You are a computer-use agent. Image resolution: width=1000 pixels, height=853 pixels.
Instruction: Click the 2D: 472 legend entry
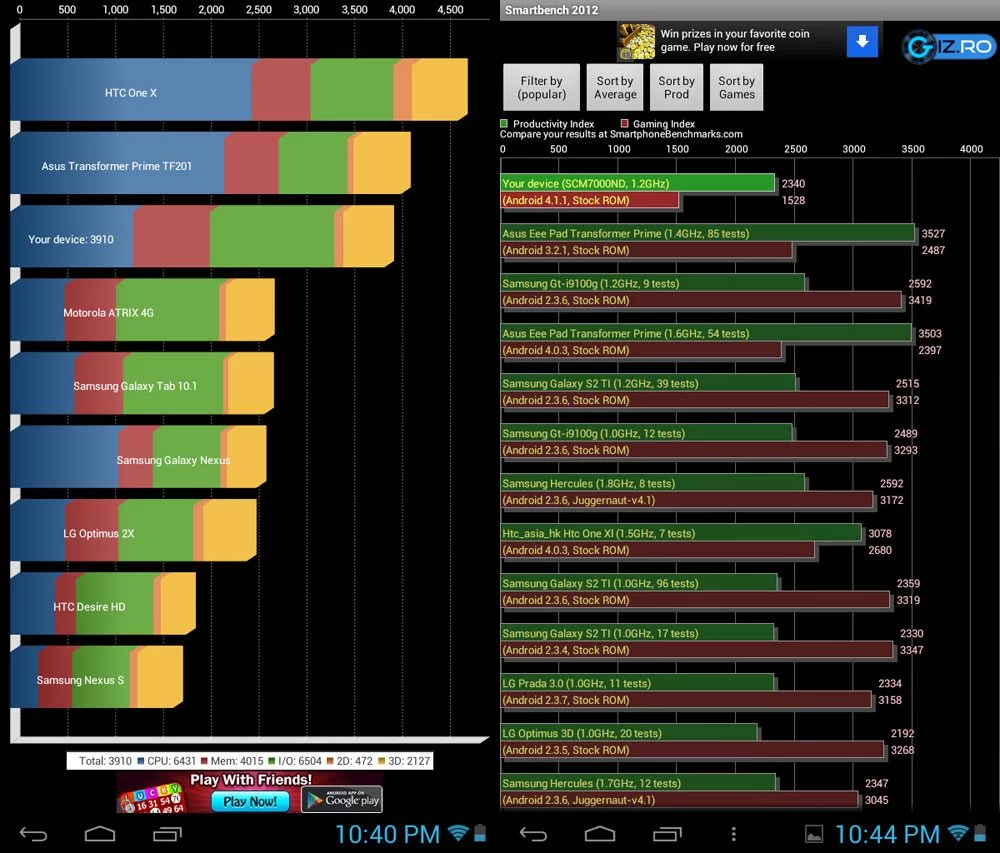click(350, 761)
